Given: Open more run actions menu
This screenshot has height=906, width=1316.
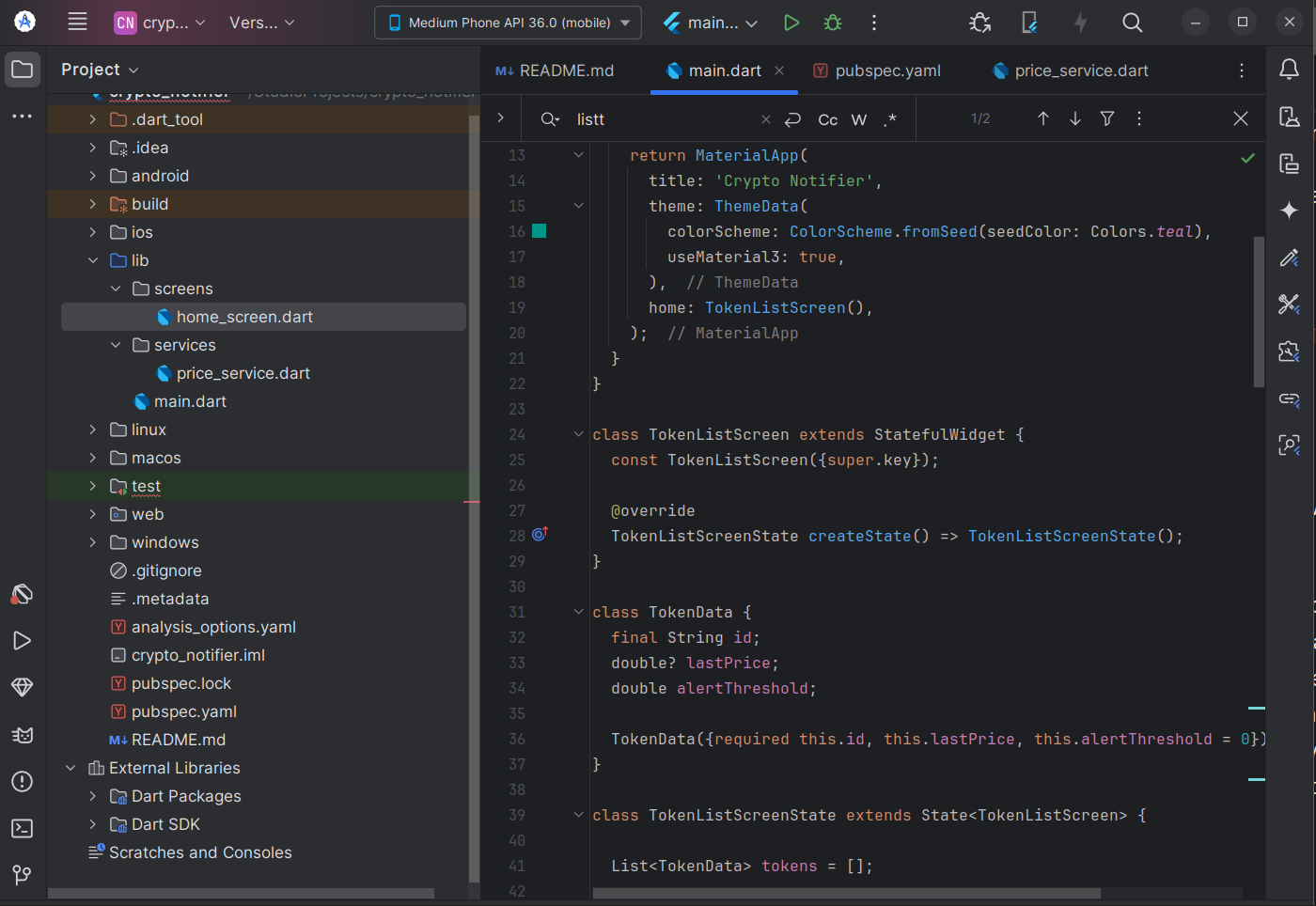Looking at the screenshot, I should tap(874, 23).
